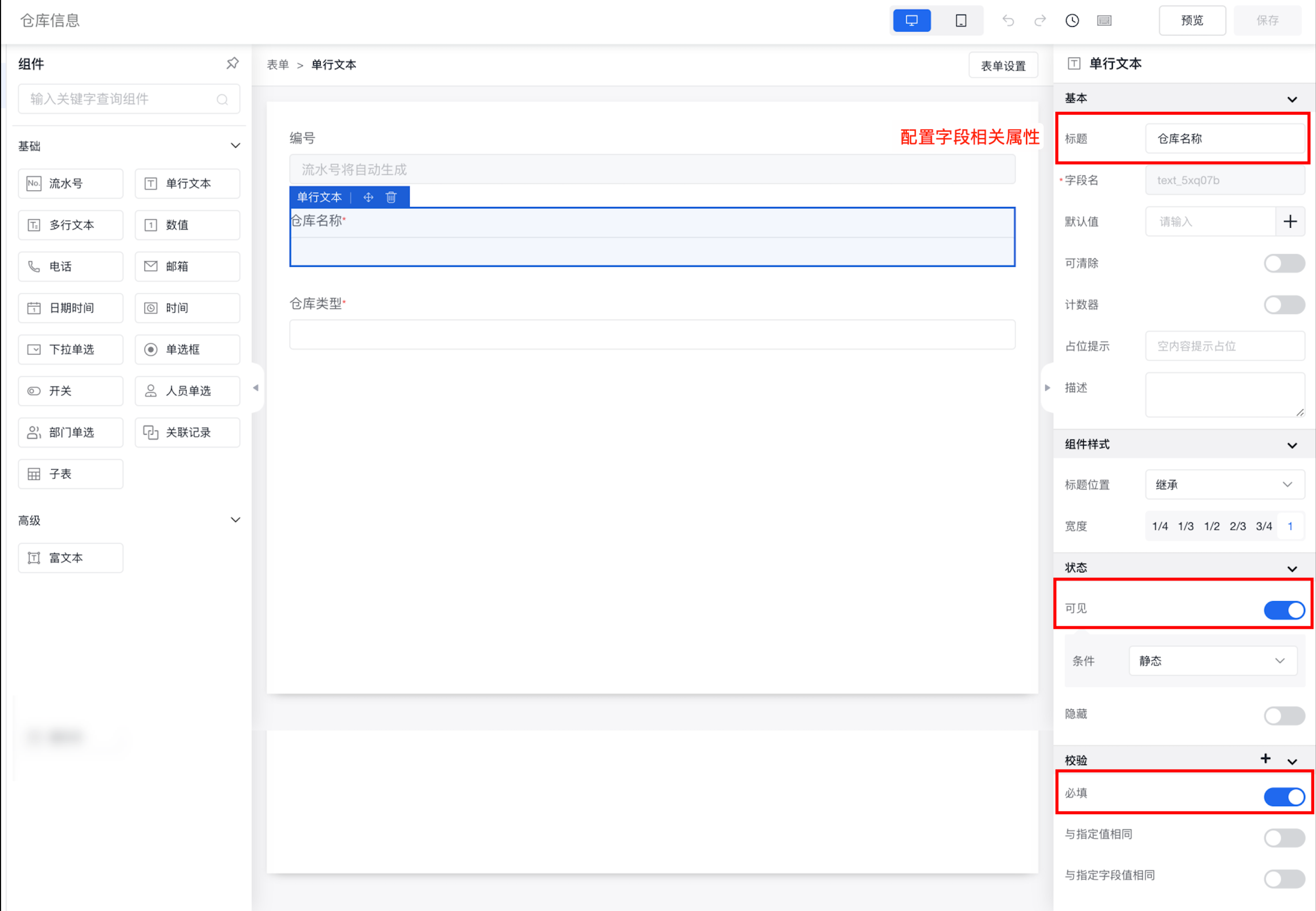Viewport: 1316px width, 911px height.
Task: Toggle the 隐藏 switch on
Action: click(1283, 715)
